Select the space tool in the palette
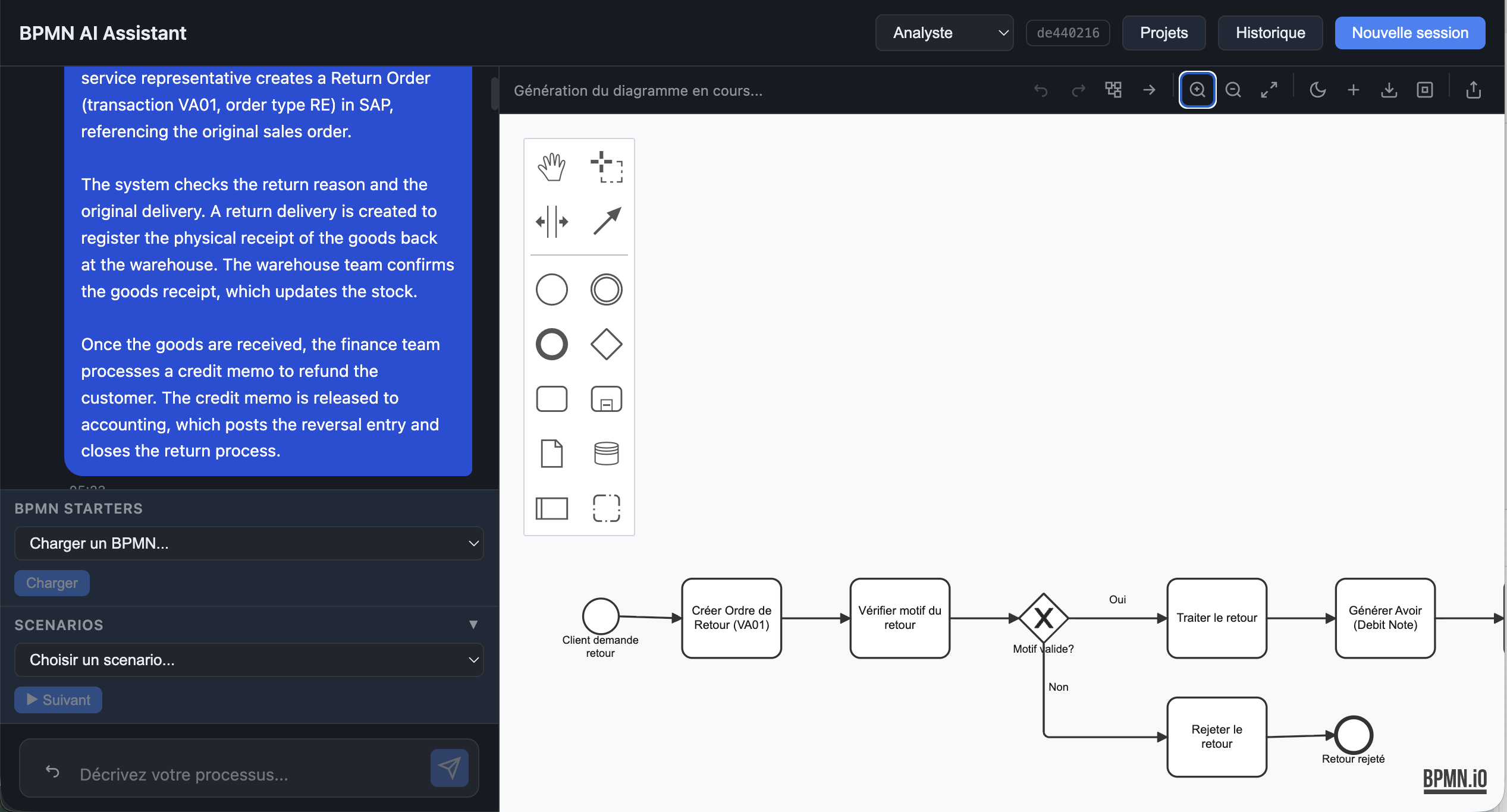The image size is (1507, 812). (x=552, y=221)
